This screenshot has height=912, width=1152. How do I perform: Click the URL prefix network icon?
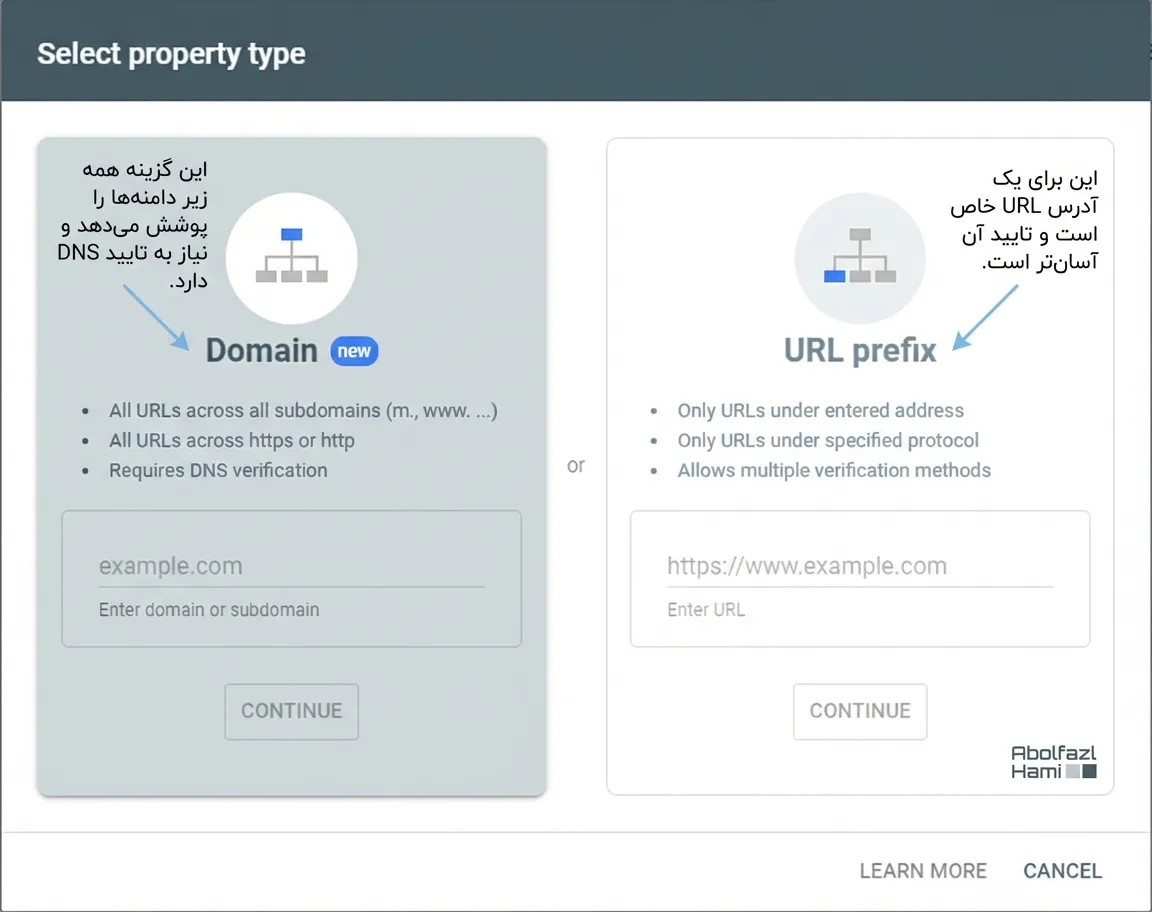[859, 258]
